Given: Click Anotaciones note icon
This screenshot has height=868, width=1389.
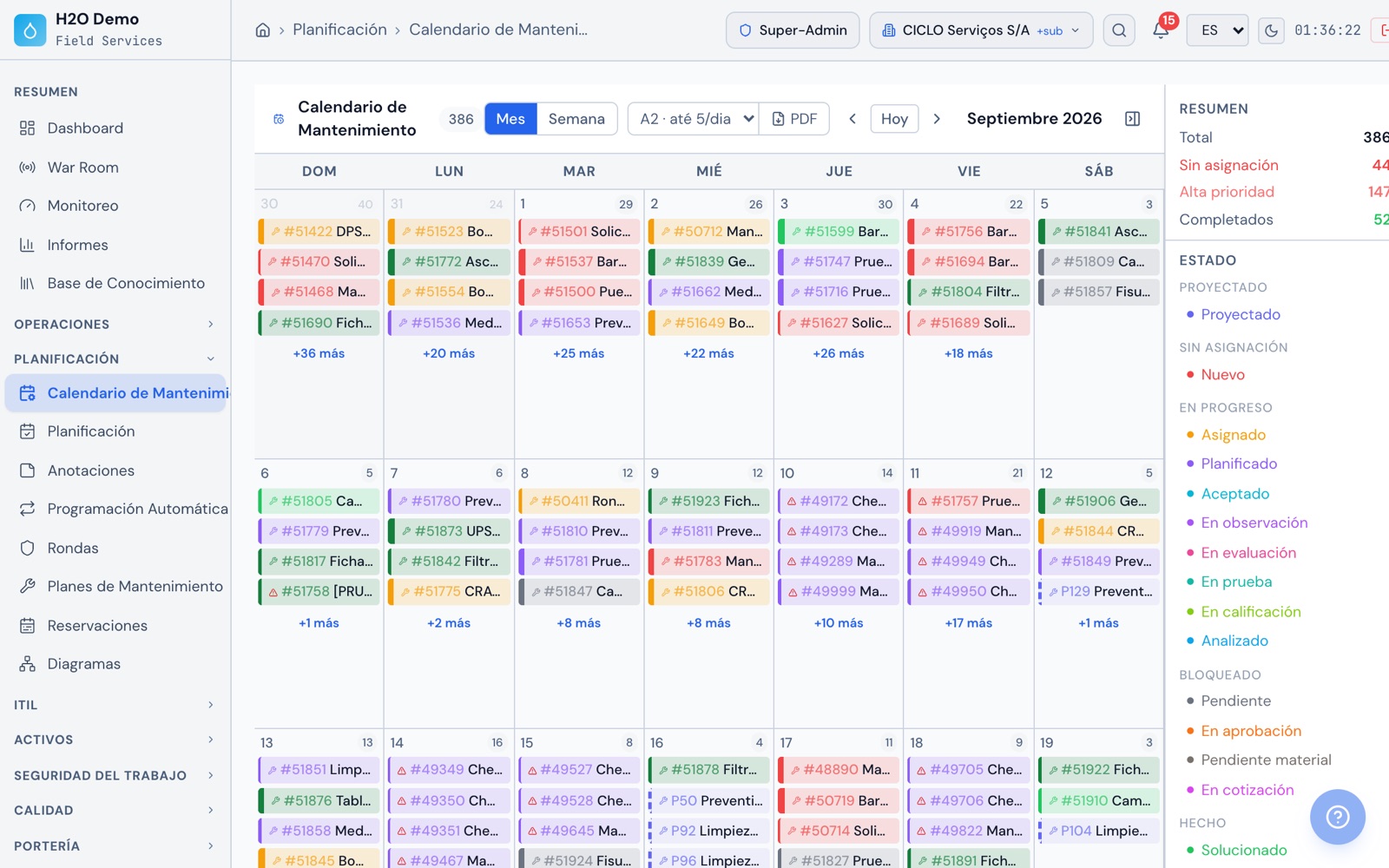Looking at the screenshot, I should 28,470.
